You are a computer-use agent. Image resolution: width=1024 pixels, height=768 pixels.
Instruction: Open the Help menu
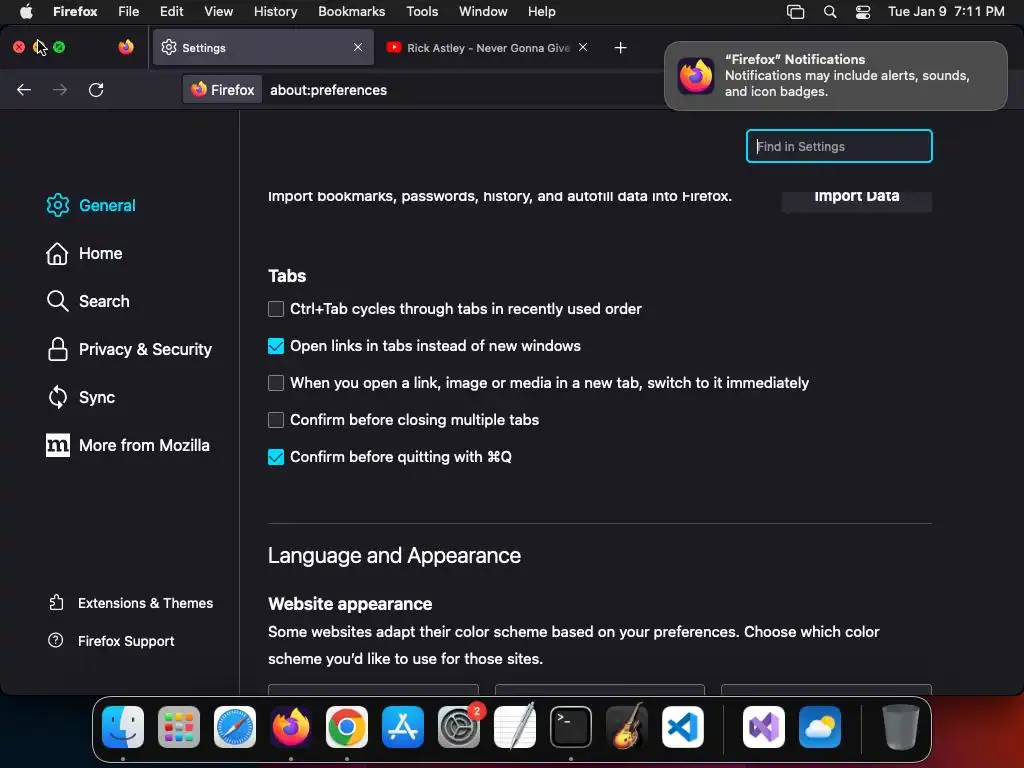click(541, 11)
